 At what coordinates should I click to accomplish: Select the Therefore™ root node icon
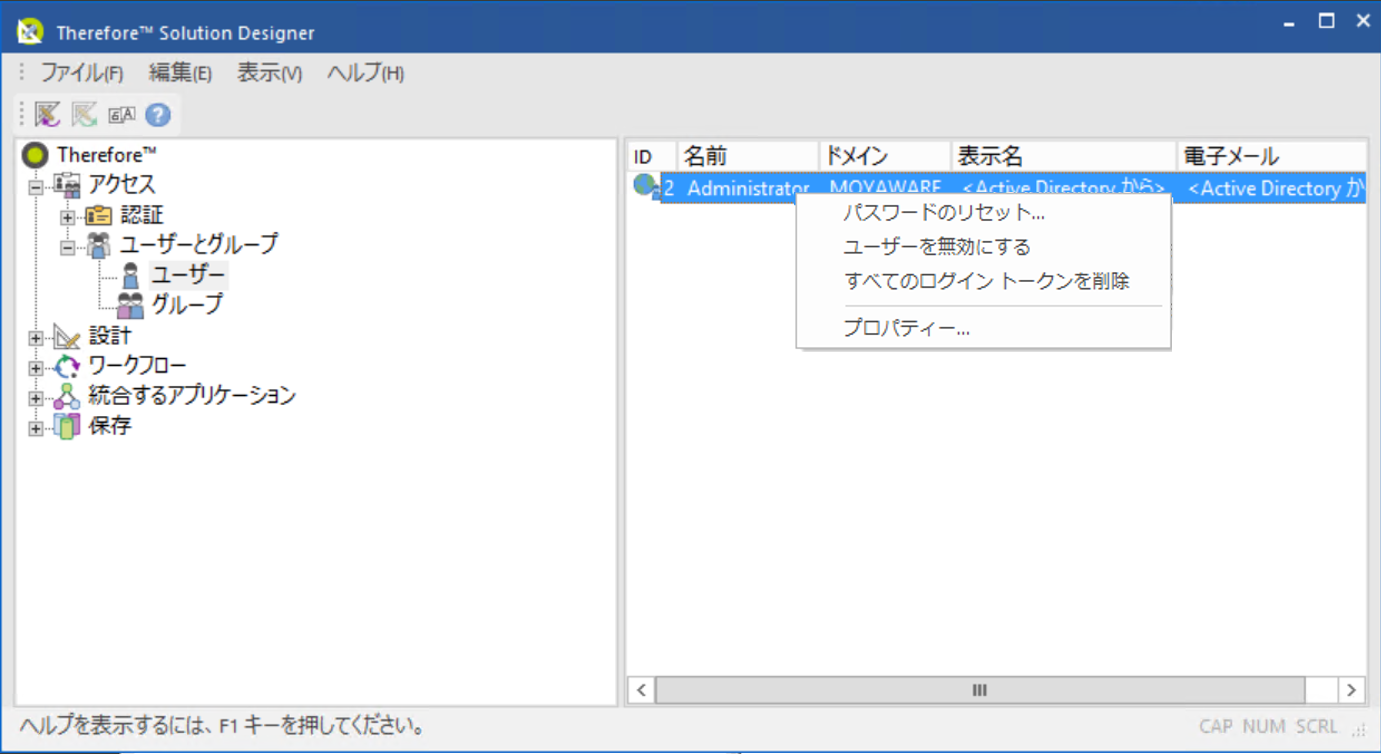pyautogui.click(x=35, y=155)
